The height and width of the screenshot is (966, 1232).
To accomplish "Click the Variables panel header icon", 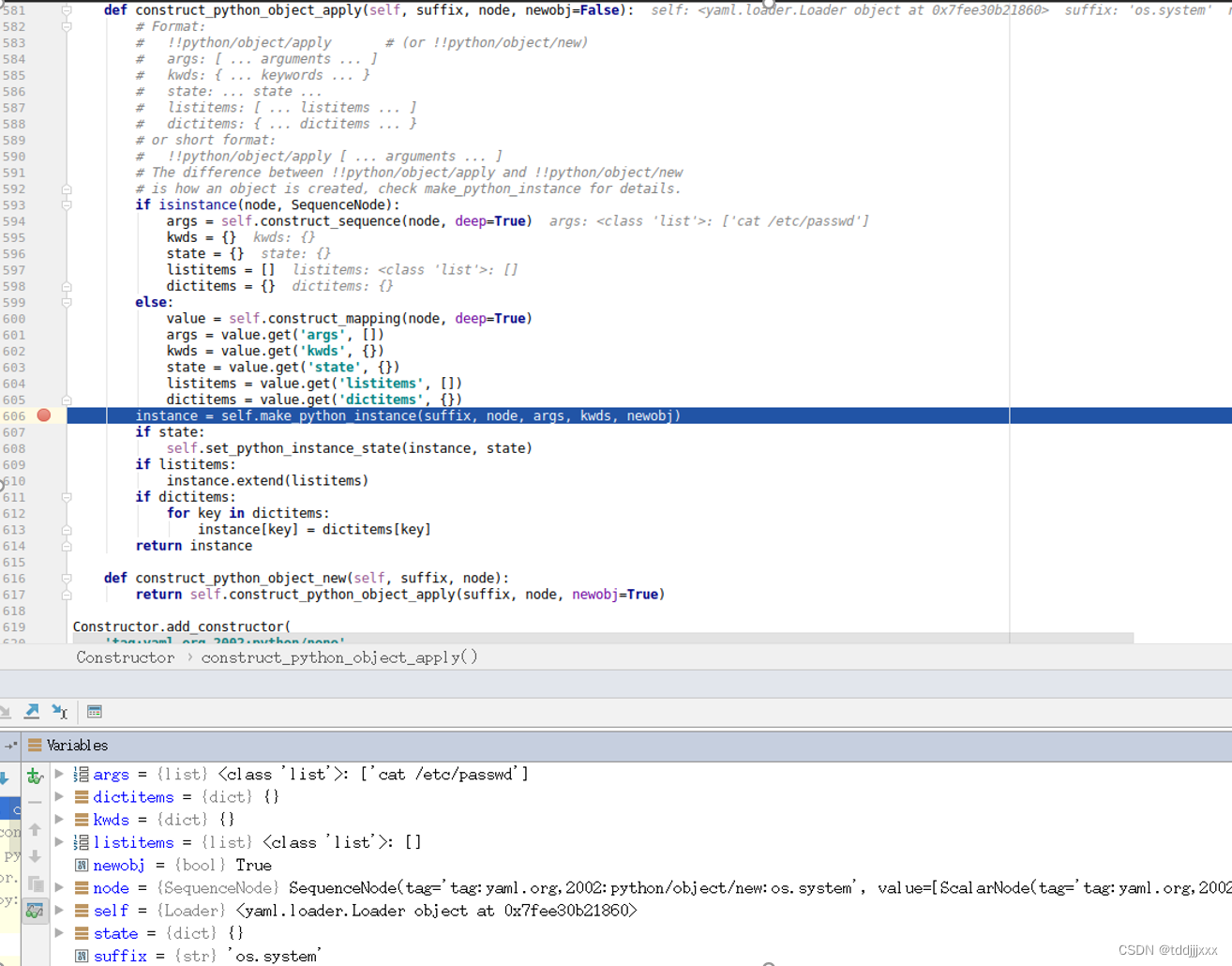I will [x=35, y=746].
